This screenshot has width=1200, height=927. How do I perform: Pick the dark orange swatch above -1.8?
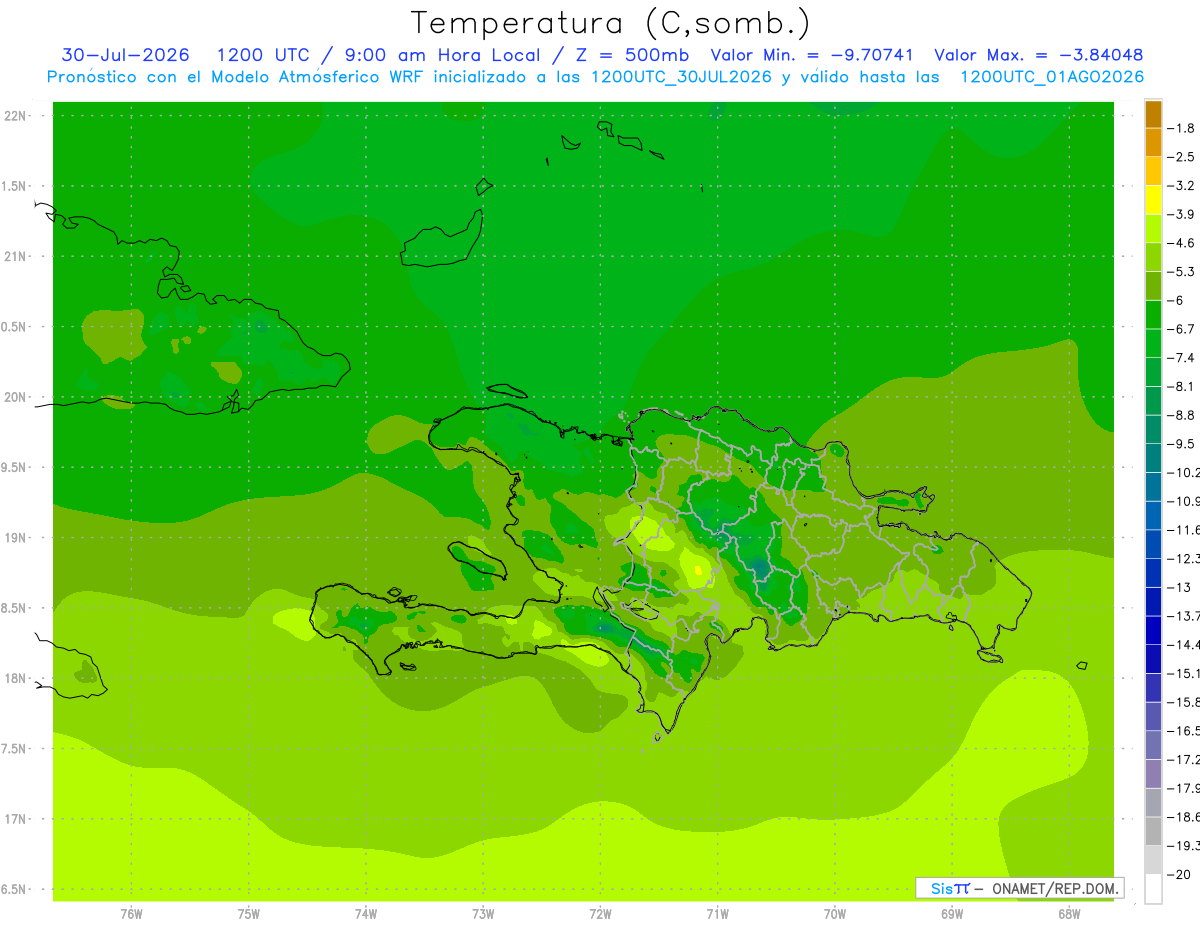click(x=1153, y=114)
